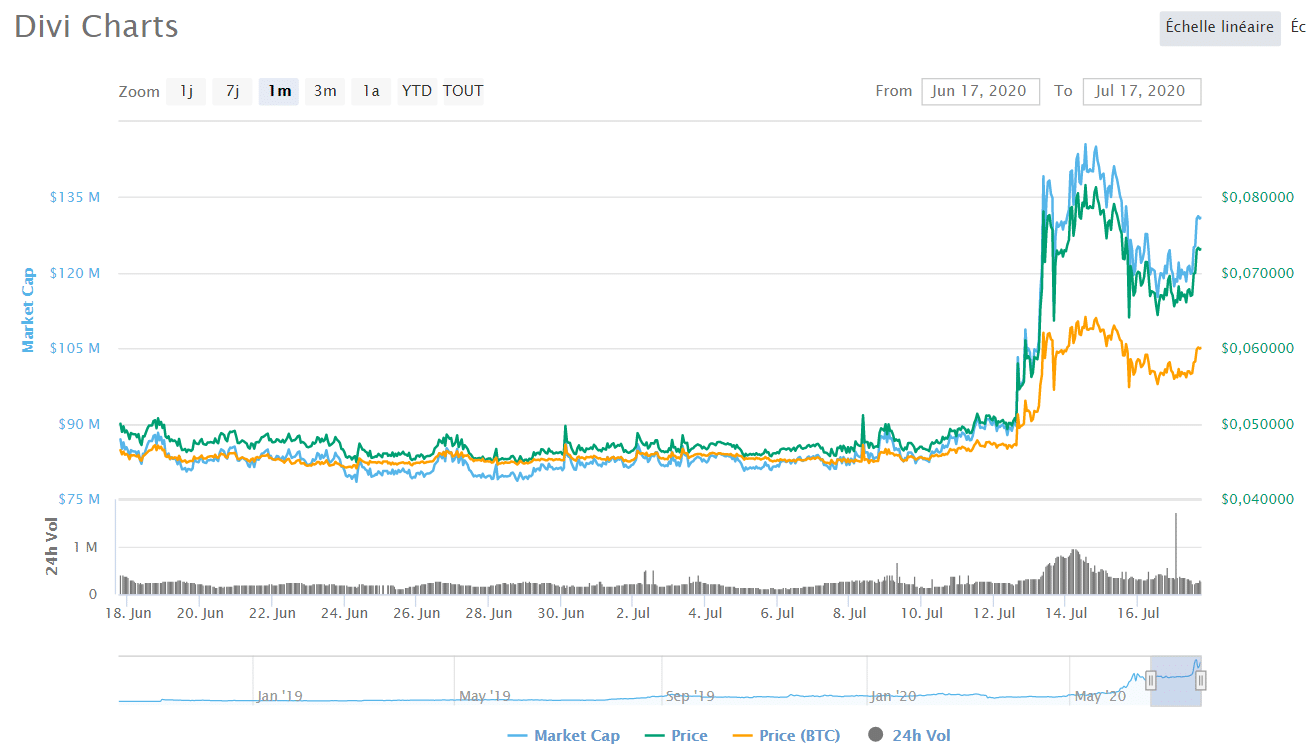The width and height of the screenshot is (1306, 755).
Task: Select the 7j zoom range
Action: 232,91
